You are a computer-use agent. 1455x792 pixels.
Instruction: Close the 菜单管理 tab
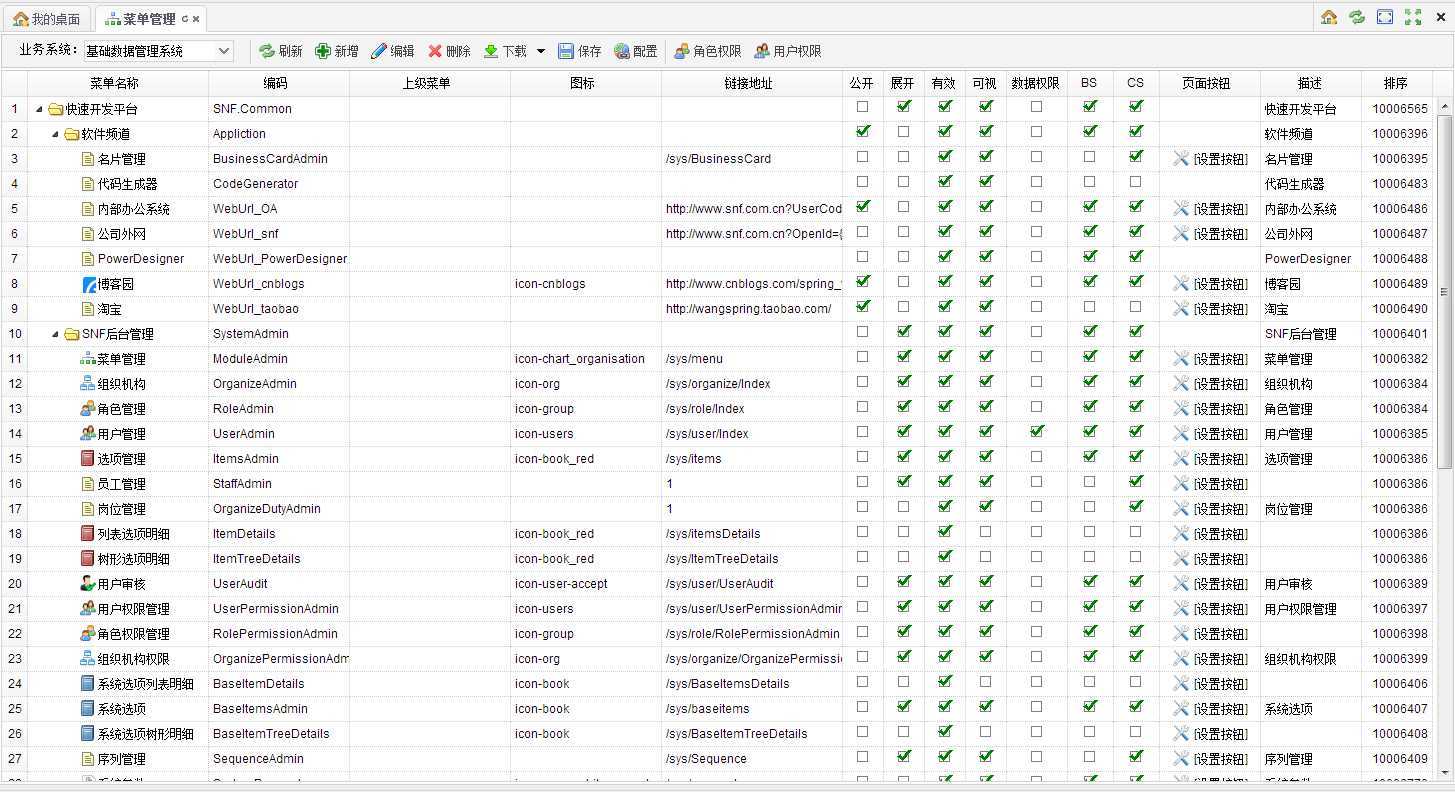point(196,19)
